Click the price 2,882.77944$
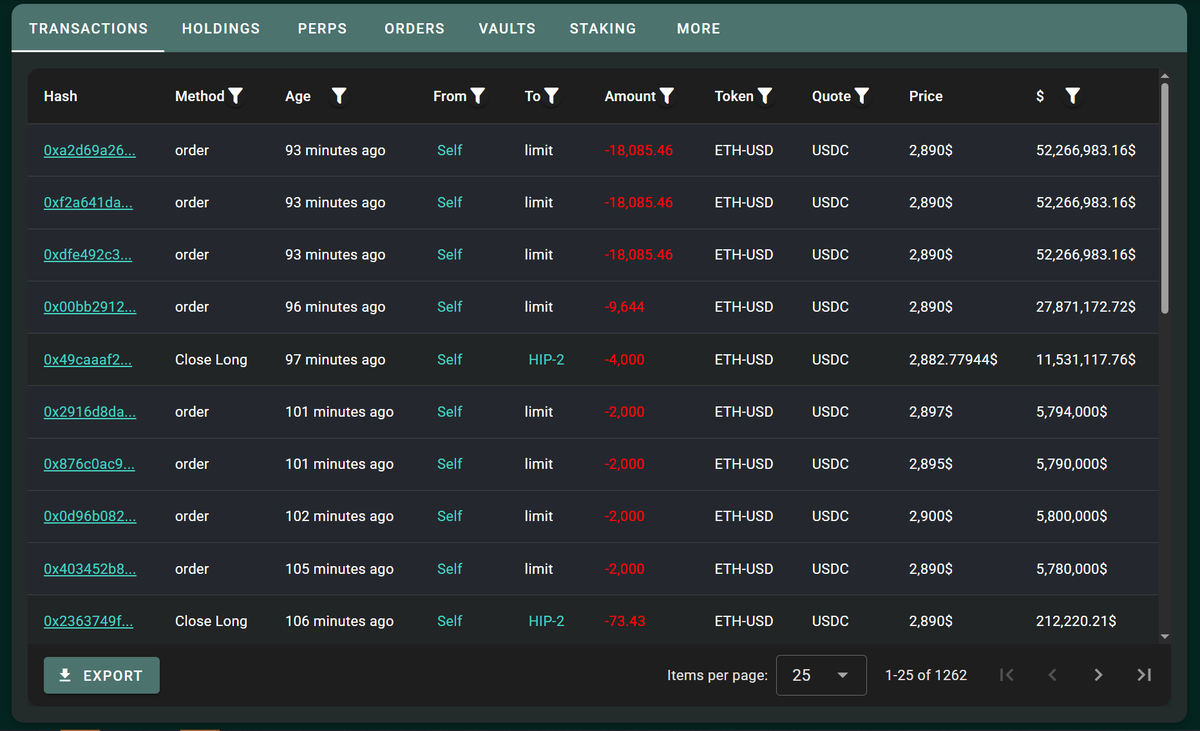The height and width of the screenshot is (731, 1200). (x=953, y=360)
